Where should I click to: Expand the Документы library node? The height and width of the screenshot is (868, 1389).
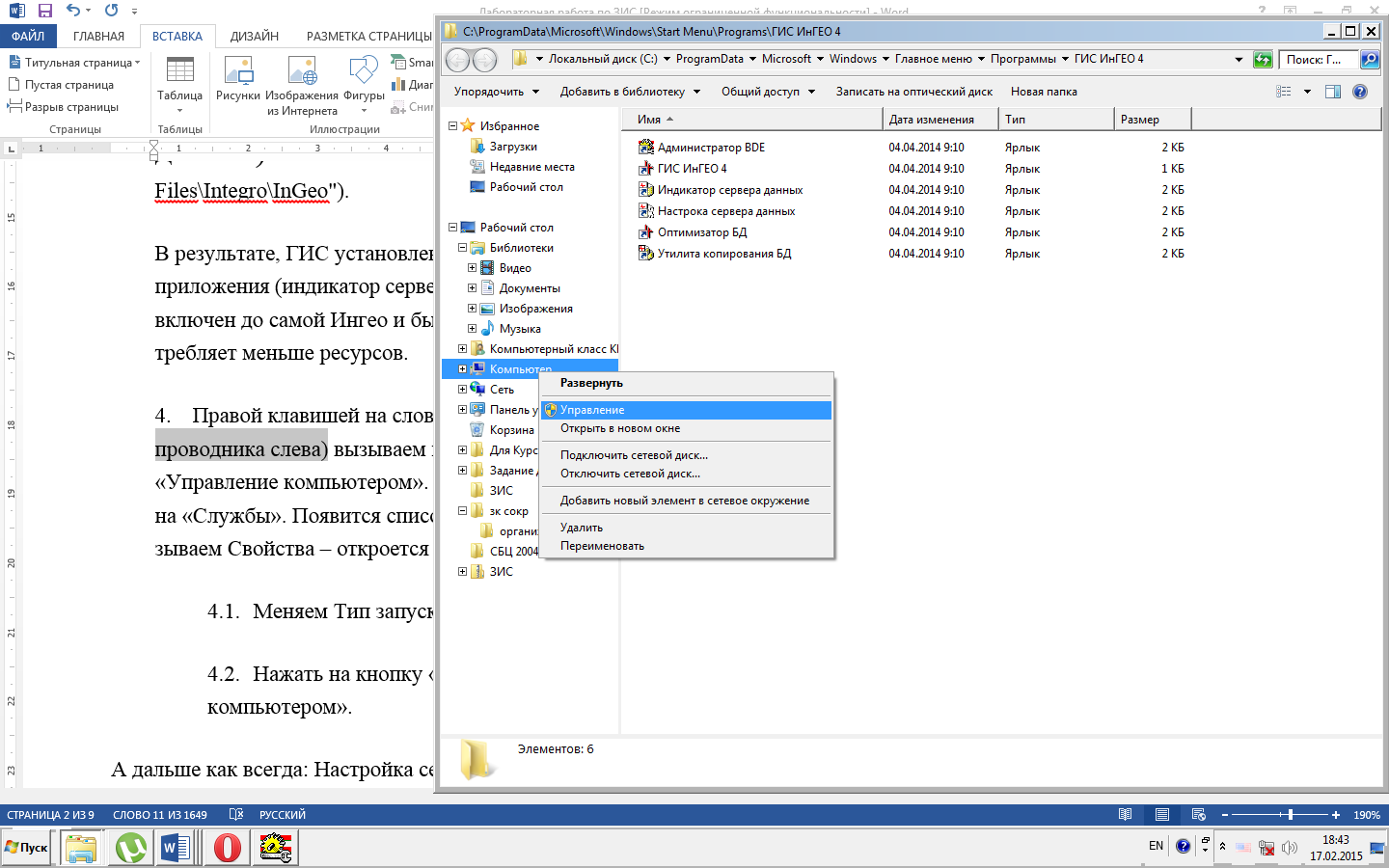[472, 288]
